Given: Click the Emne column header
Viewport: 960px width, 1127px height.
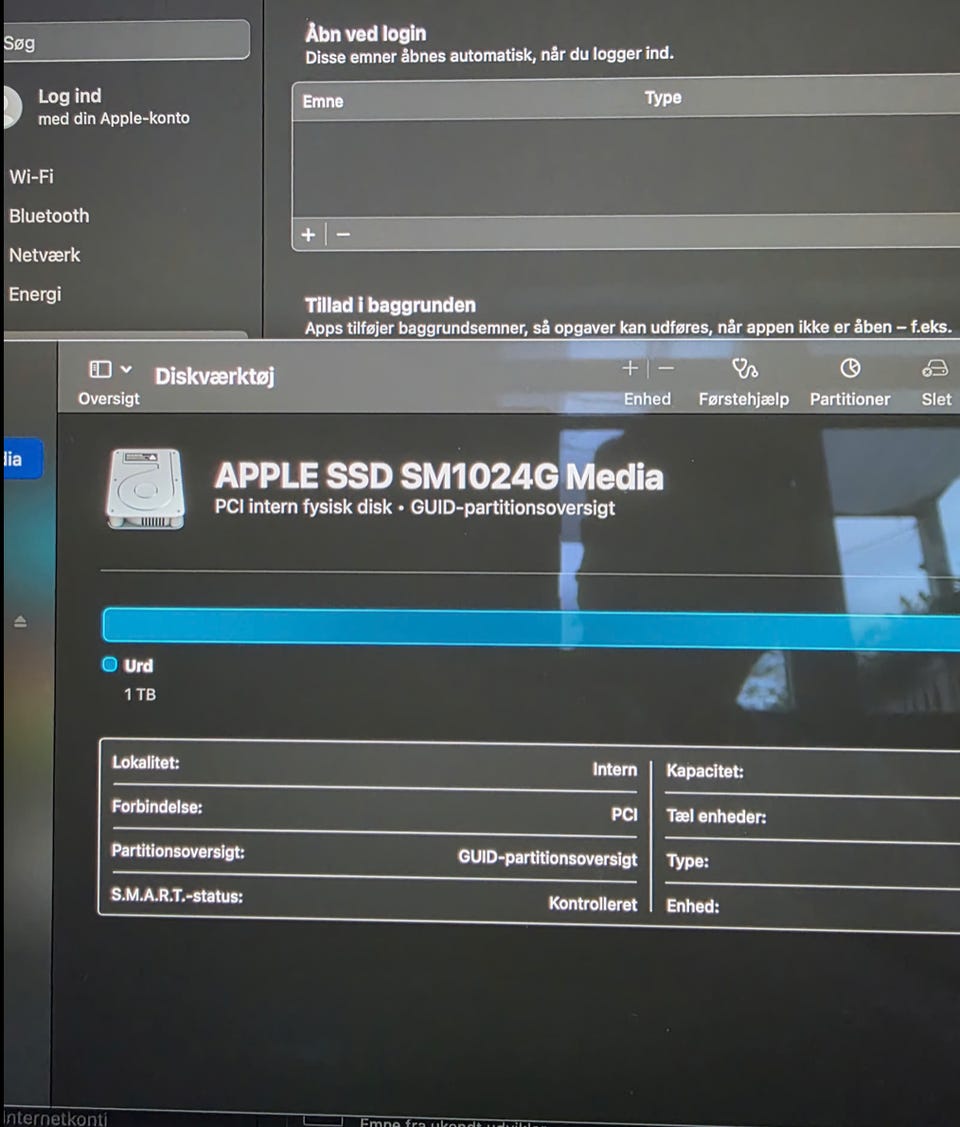Looking at the screenshot, I should click(323, 101).
